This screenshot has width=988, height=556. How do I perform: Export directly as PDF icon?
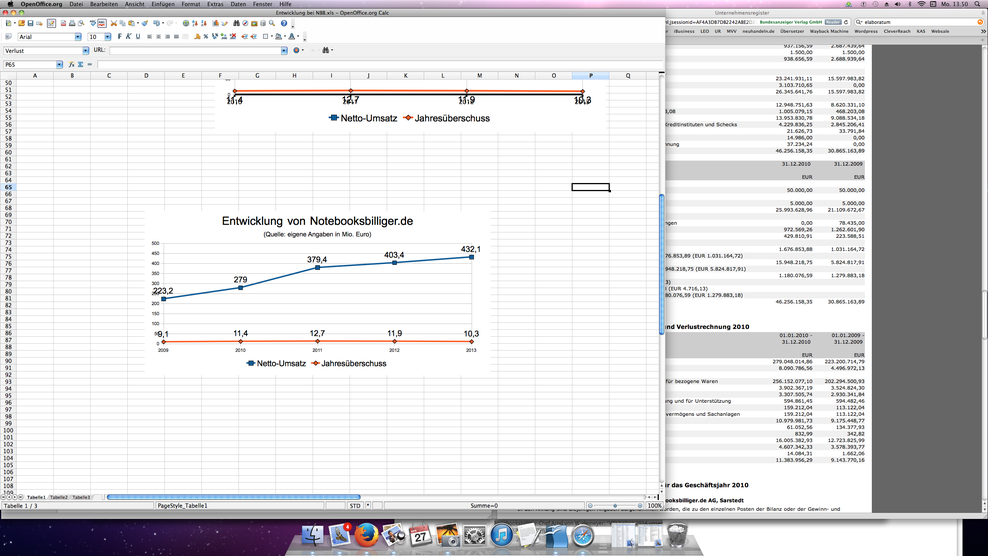[x=63, y=23]
